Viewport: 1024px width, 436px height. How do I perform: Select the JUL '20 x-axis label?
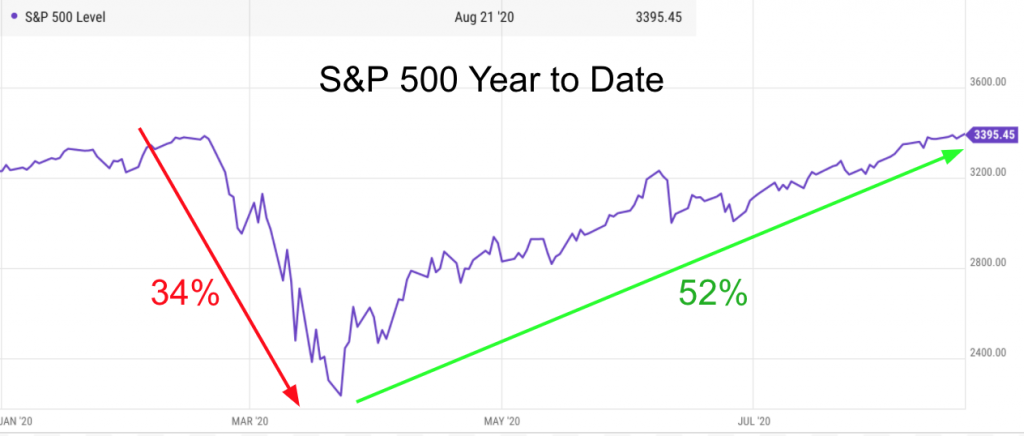point(758,422)
